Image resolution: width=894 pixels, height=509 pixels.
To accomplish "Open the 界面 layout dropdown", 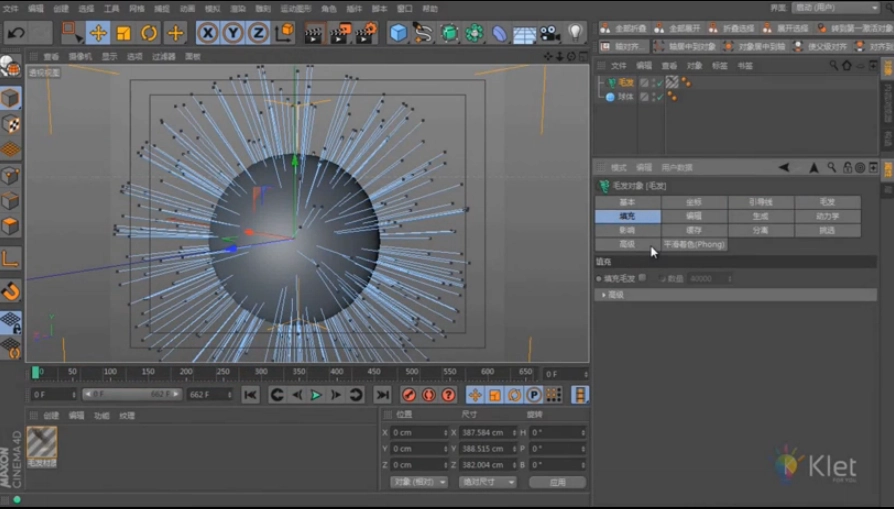I will 838,8.
